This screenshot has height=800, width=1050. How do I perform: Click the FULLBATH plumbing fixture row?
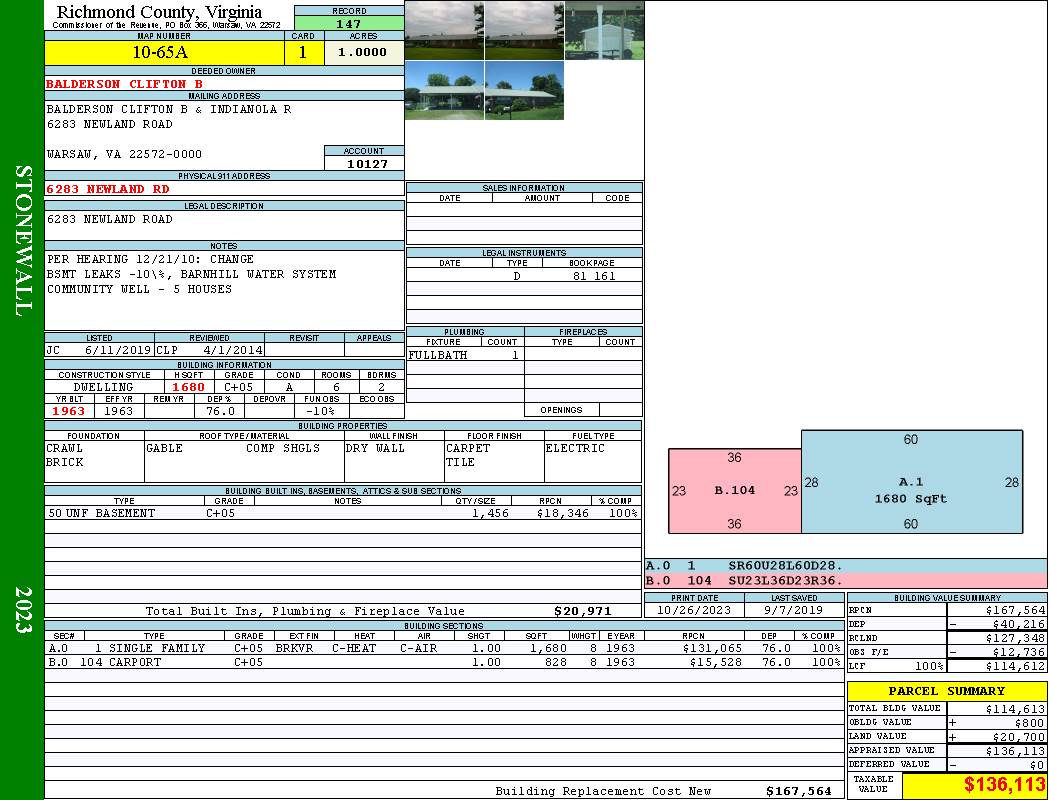[x=465, y=355]
